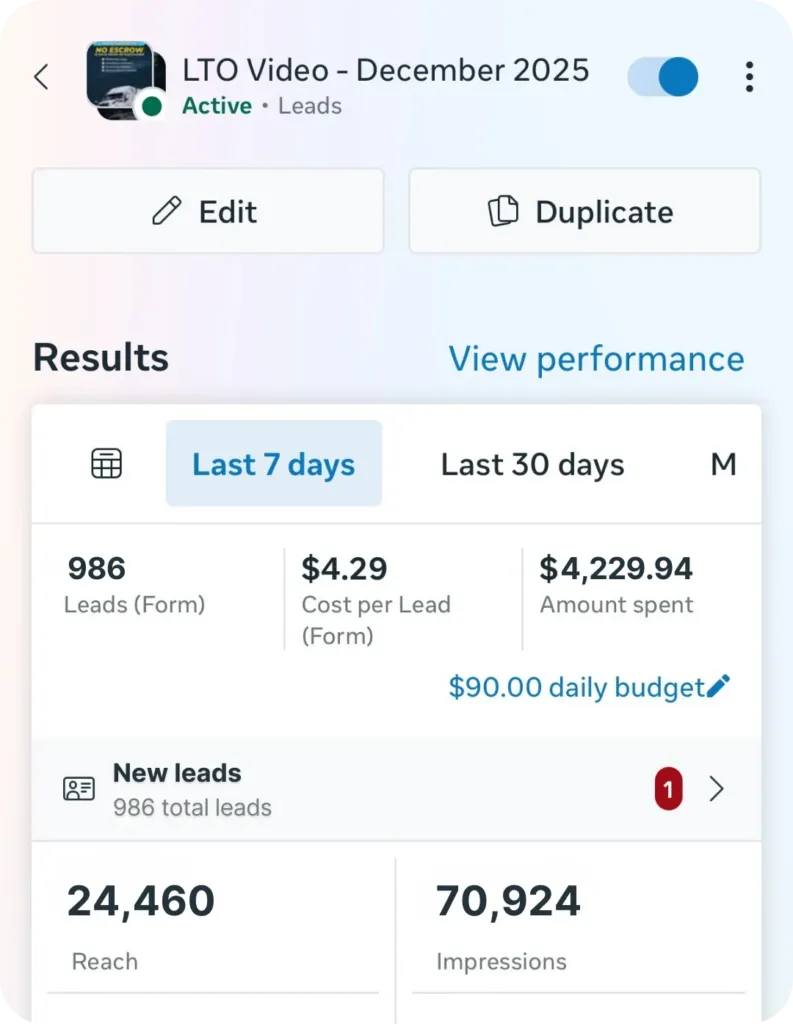This screenshot has width=793, height=1024.
Task: Toggle the LTO Video campaign switch off
Action: click(x=663, y=77)
